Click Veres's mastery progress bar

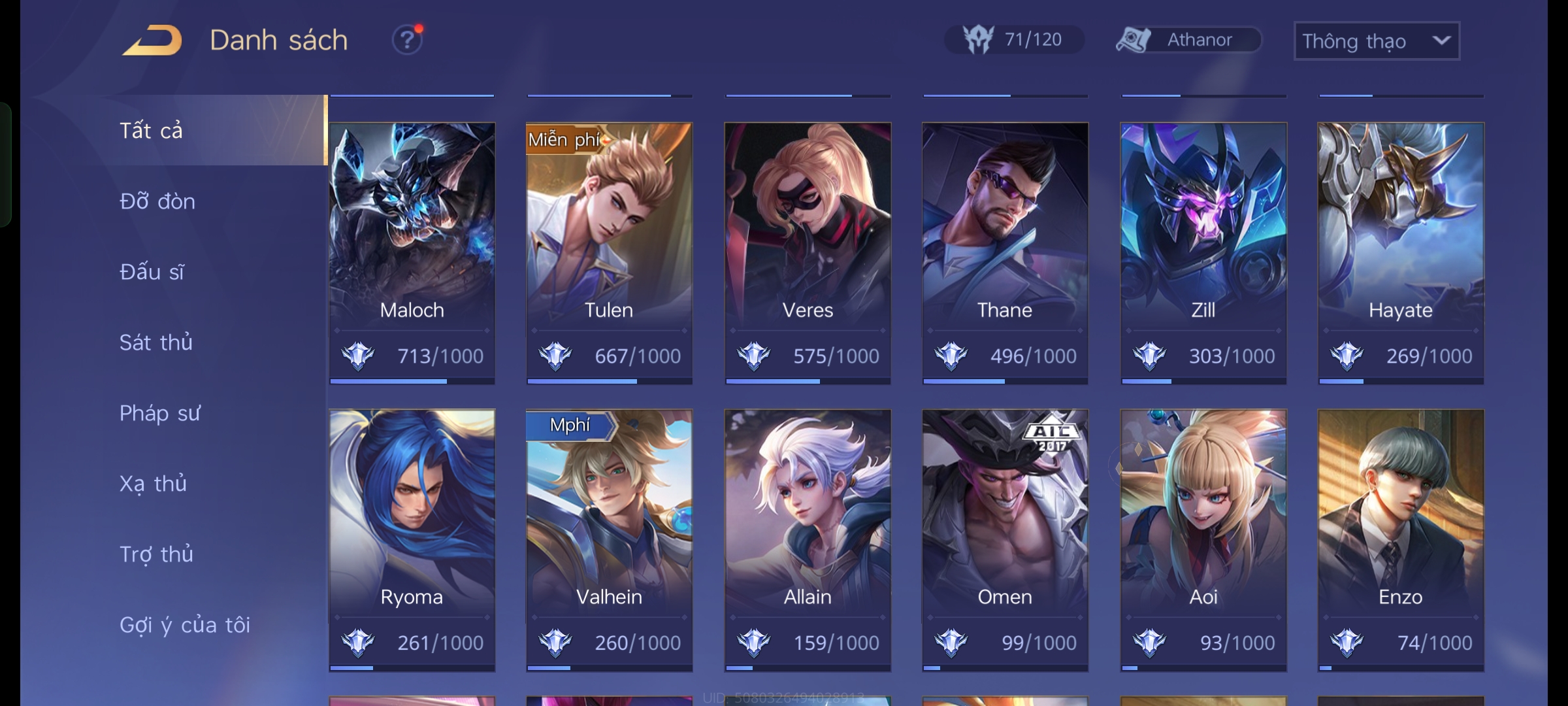[808, 381]
